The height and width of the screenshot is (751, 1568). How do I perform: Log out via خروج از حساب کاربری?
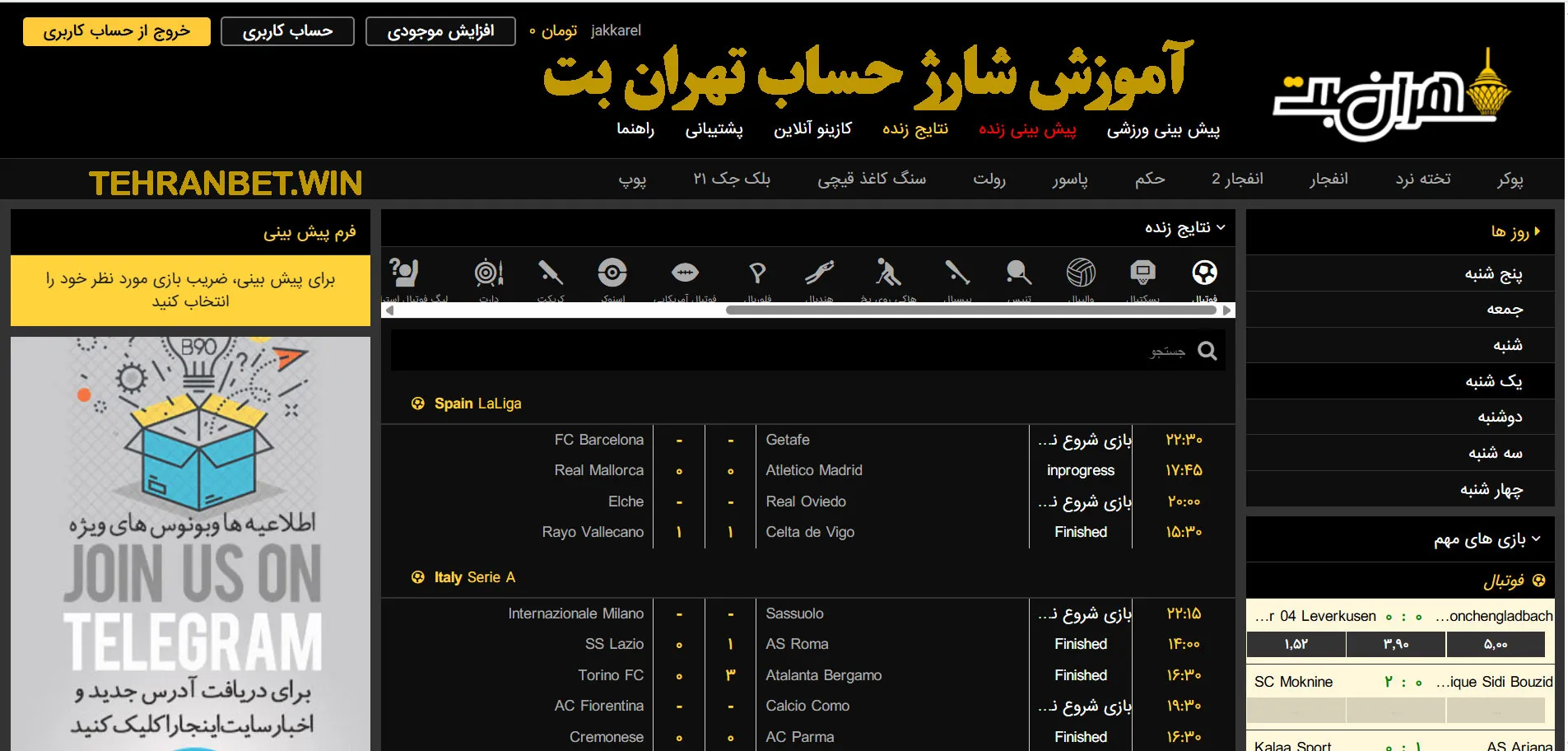point(116,30)
